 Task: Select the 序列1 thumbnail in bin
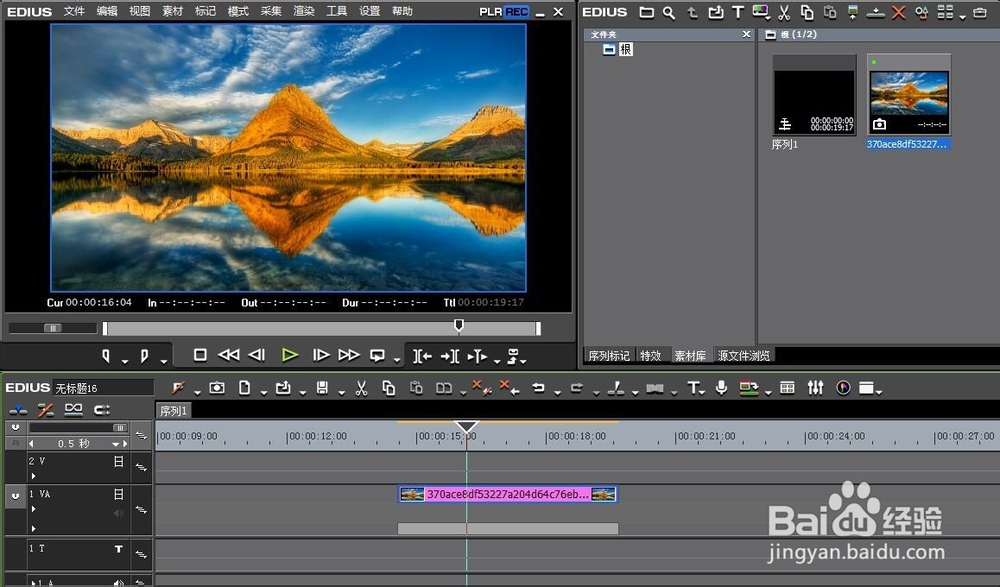814,94
